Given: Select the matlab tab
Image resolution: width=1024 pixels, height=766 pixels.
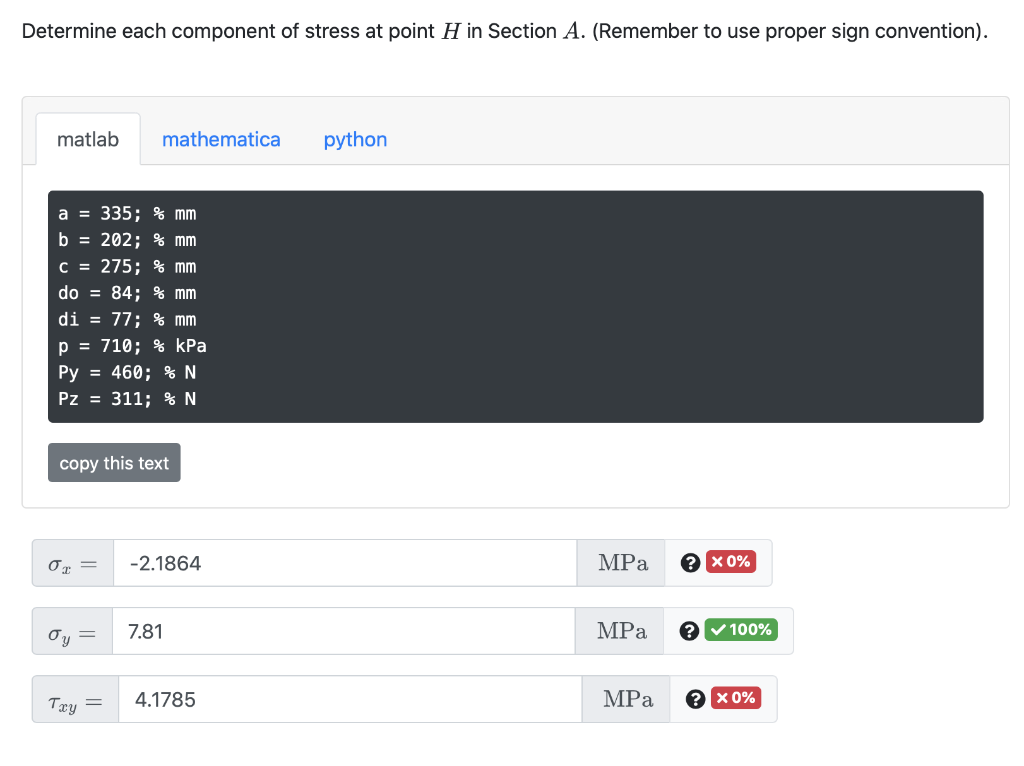Looking at the screenshot, I should pyautogui.click(x=88, y=139).
